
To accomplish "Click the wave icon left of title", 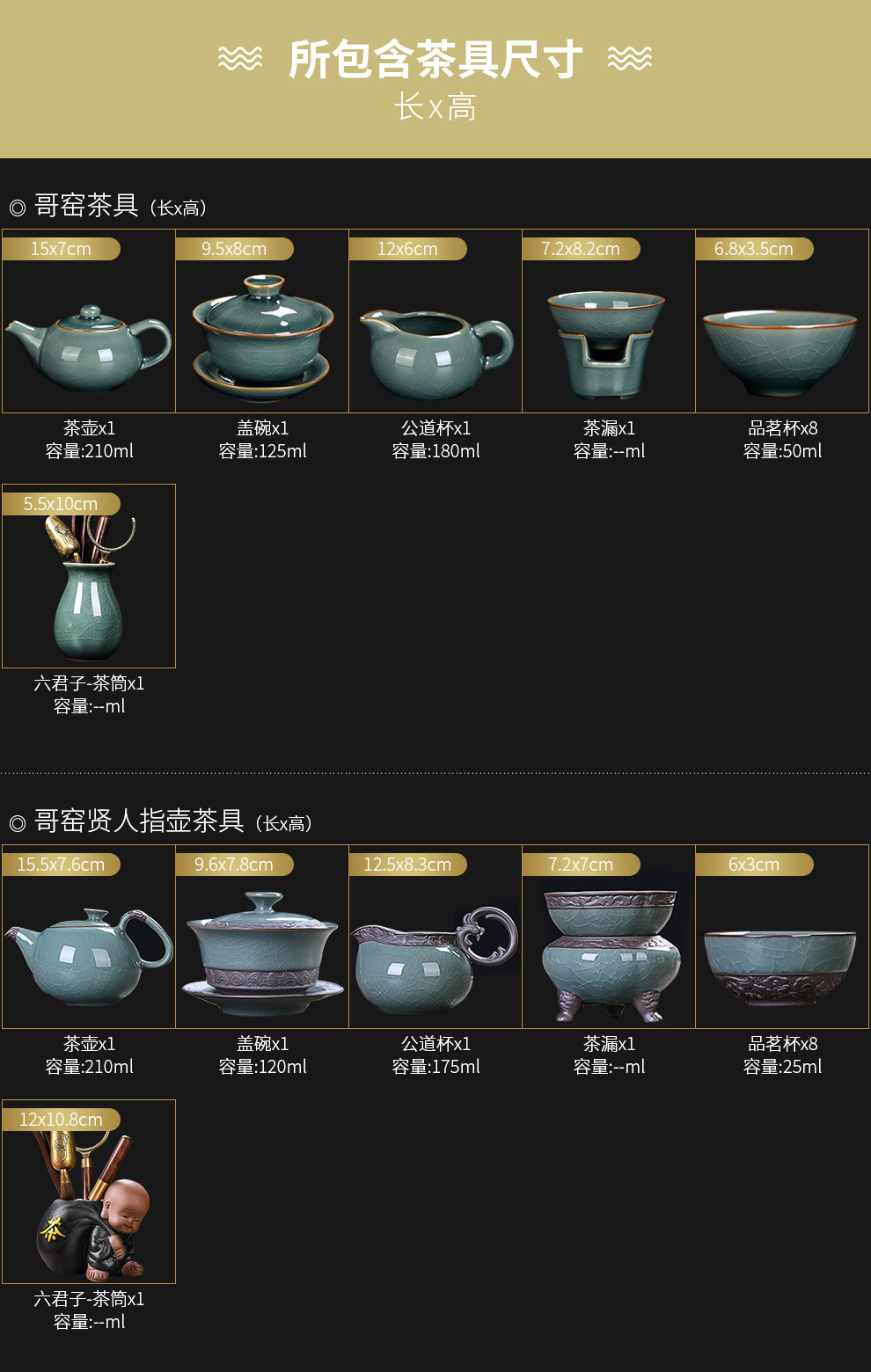I will coord(240,58).
